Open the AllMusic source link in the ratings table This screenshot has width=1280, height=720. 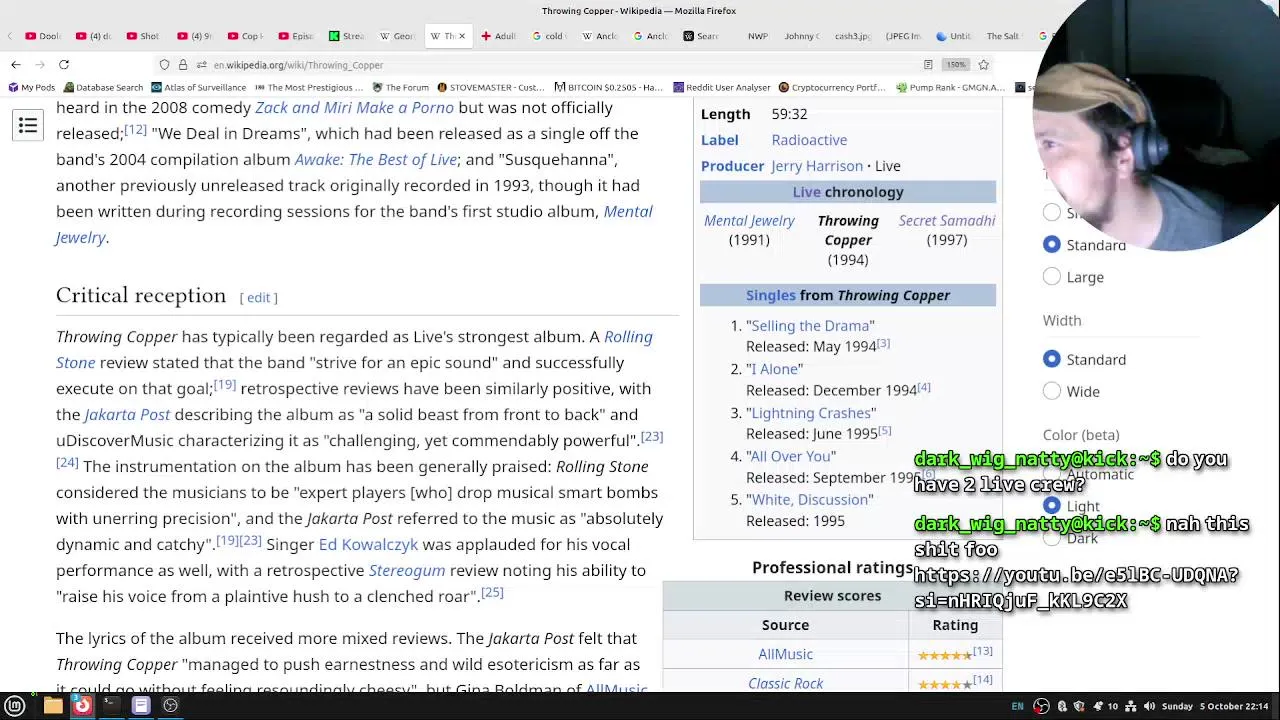tap(785, 654)
